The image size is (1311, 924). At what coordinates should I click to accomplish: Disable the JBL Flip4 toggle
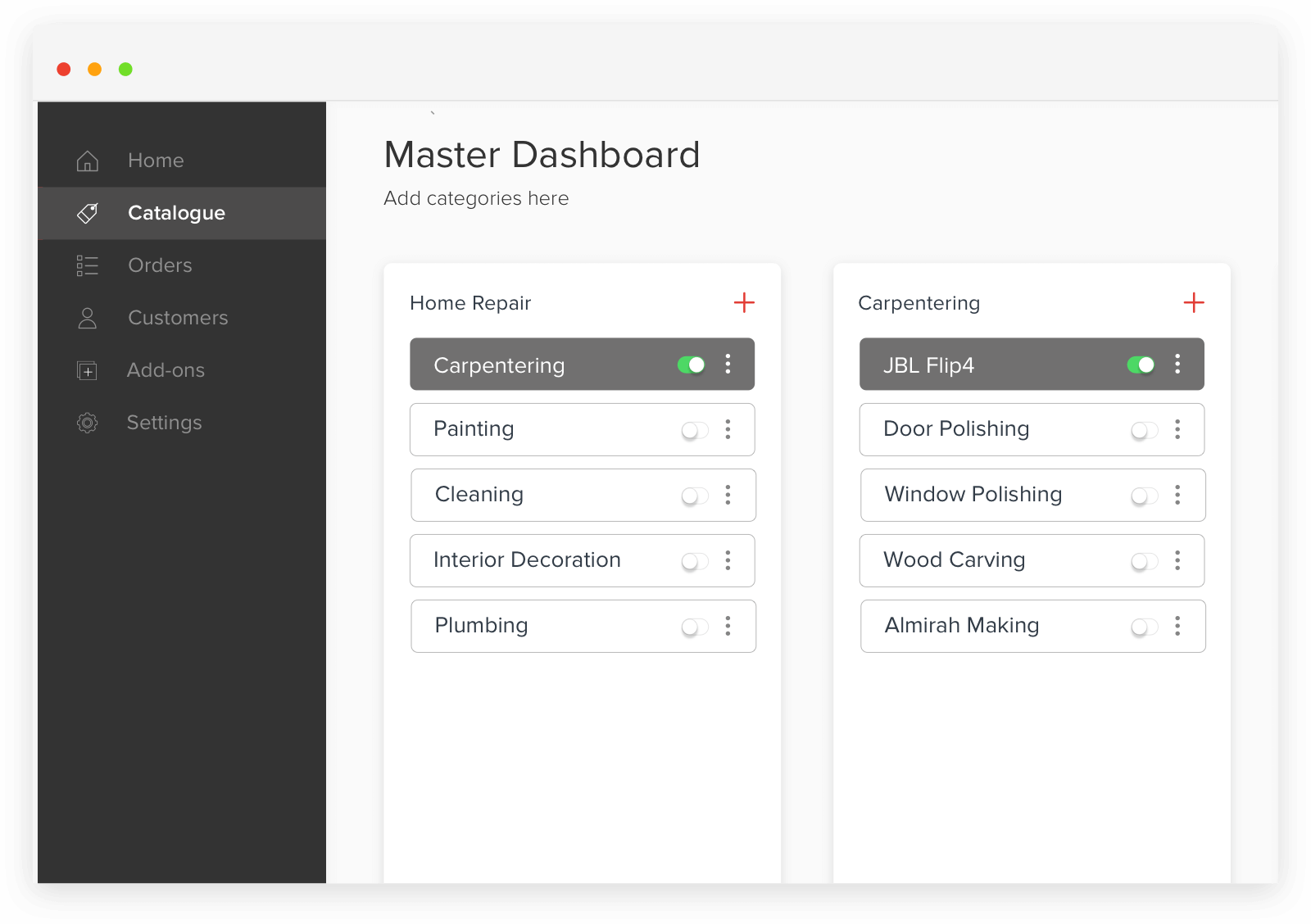(x=1141, y=365)
